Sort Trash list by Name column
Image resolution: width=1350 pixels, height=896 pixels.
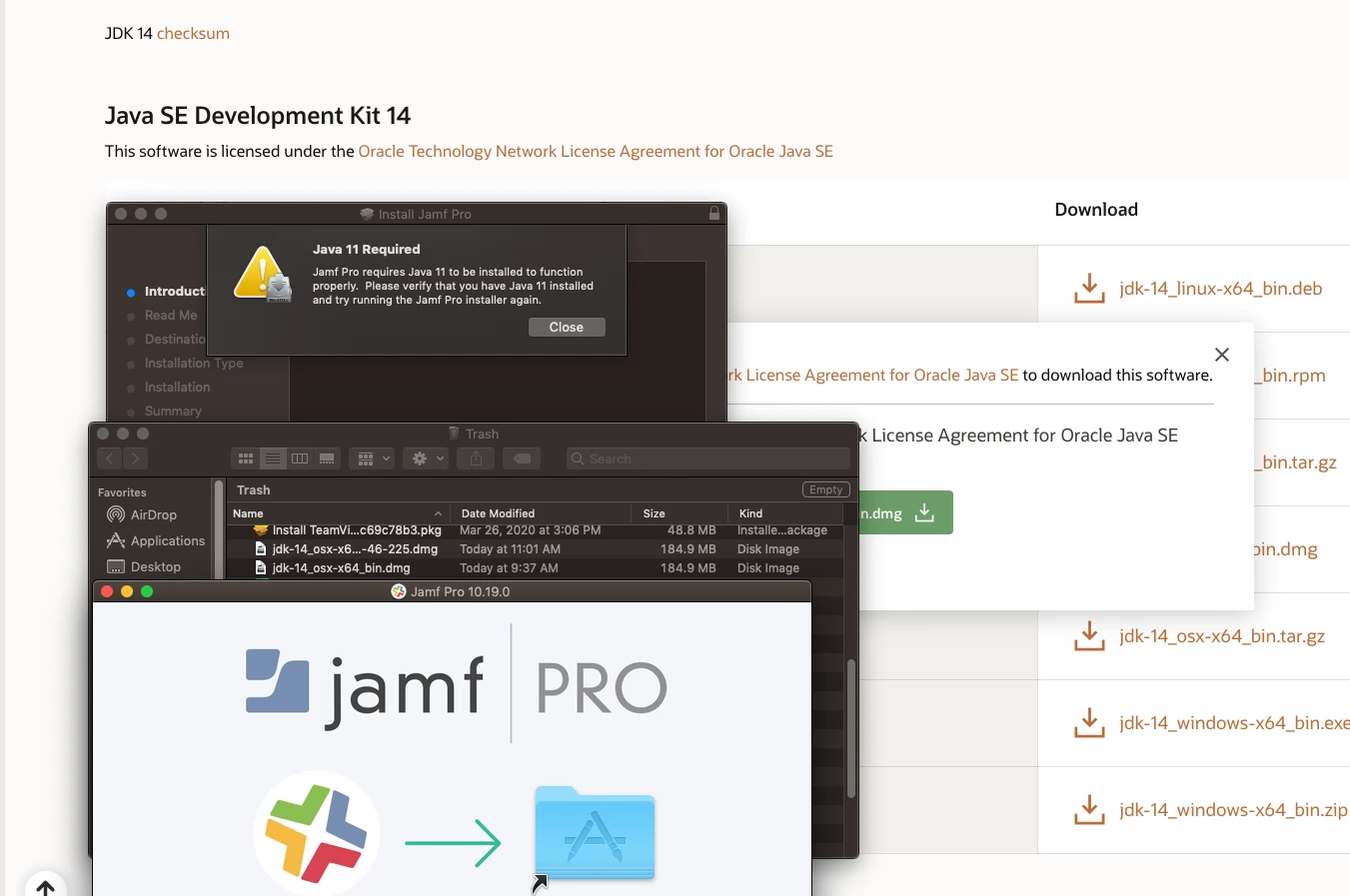[338, 513]
